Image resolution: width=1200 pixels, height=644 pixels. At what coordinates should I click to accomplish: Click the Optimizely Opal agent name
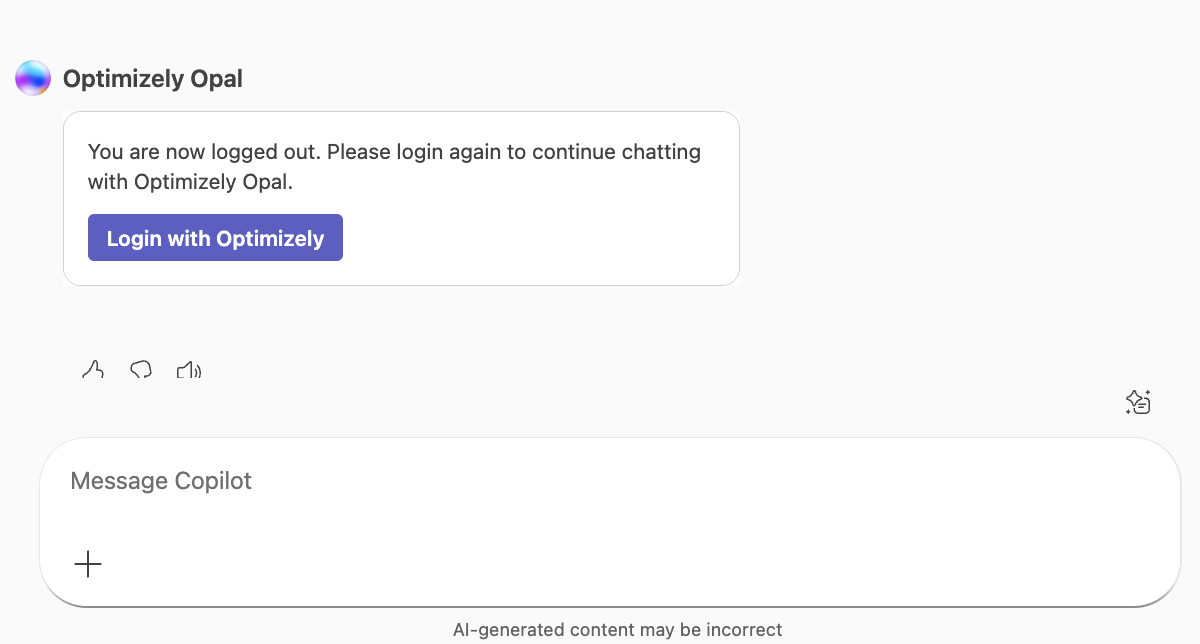click(x=153, y=77)
